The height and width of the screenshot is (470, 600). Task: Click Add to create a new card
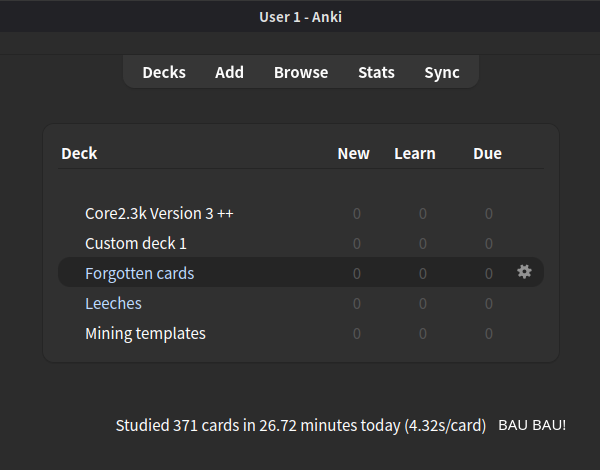point(229,72)
